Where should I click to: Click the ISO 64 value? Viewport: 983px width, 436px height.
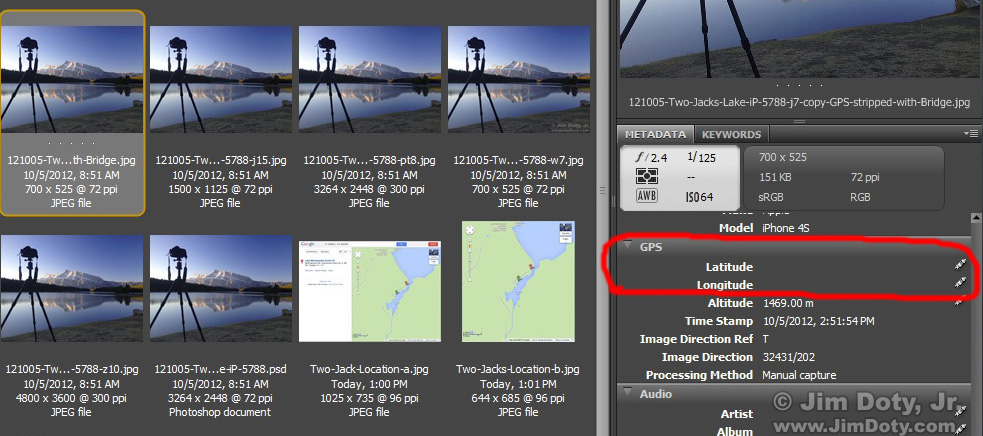[700, 197]
